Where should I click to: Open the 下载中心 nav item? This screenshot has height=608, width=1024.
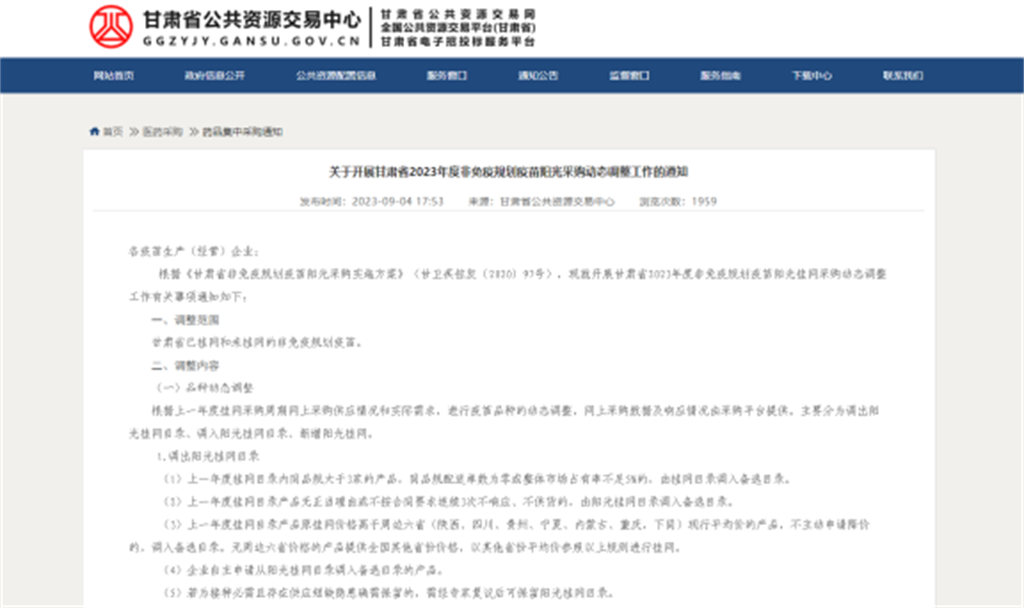tap(812, 76)
